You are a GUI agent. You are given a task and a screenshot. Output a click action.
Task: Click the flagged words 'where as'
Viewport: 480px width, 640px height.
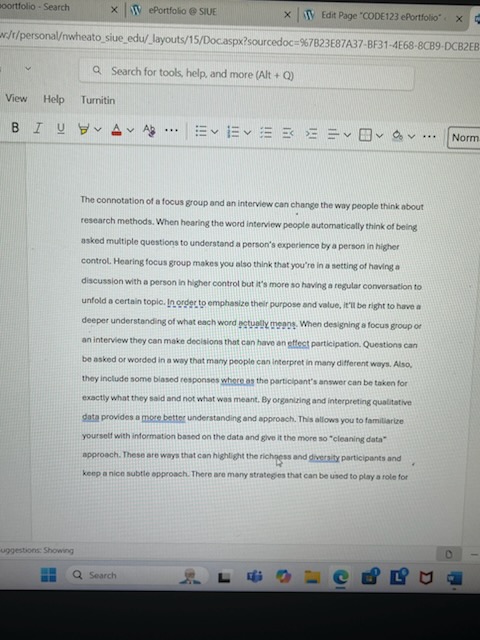[x=238, y=381]
